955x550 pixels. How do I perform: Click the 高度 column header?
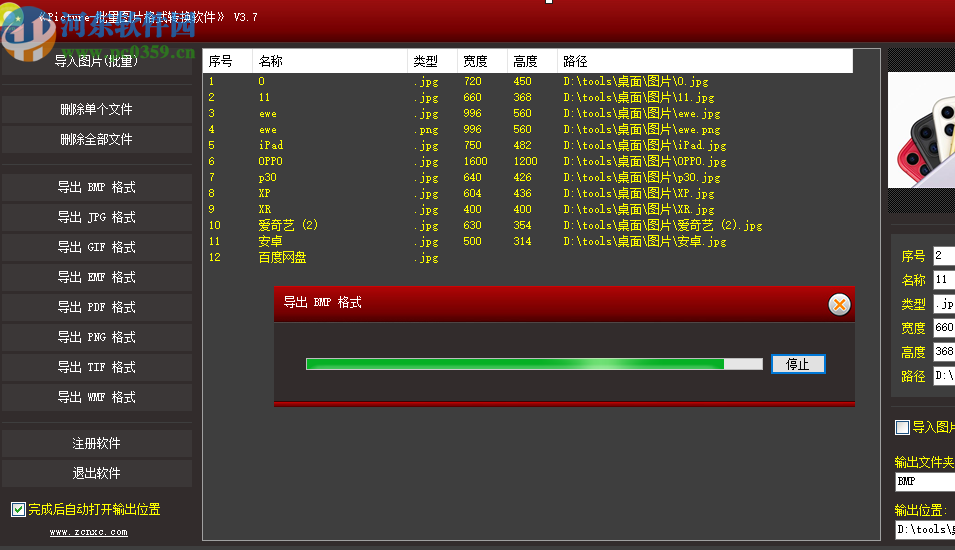tap(532, 61)
